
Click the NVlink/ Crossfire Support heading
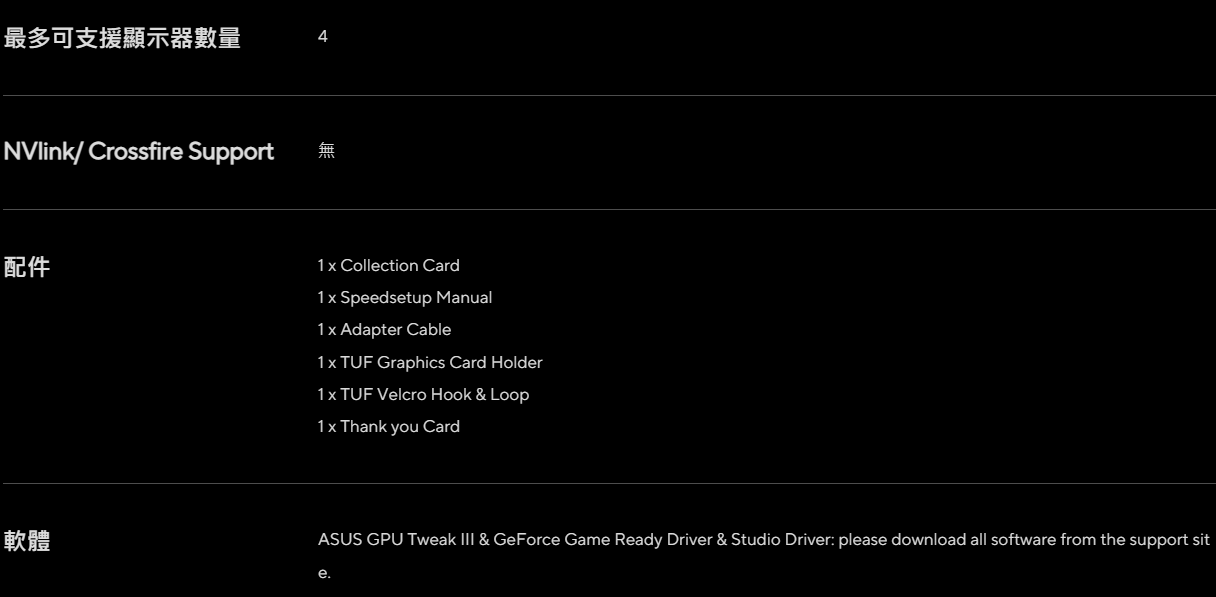[139, 152]
